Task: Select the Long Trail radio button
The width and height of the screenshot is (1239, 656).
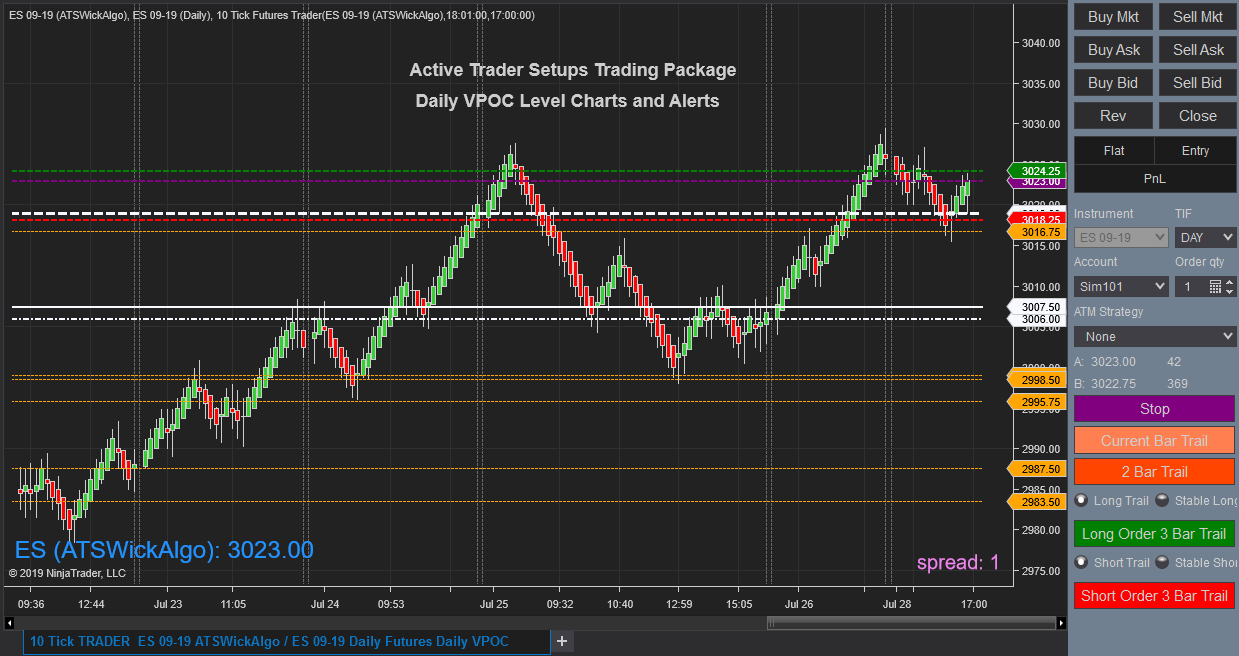Action: pyautogui.click(x=1081, y=500)
